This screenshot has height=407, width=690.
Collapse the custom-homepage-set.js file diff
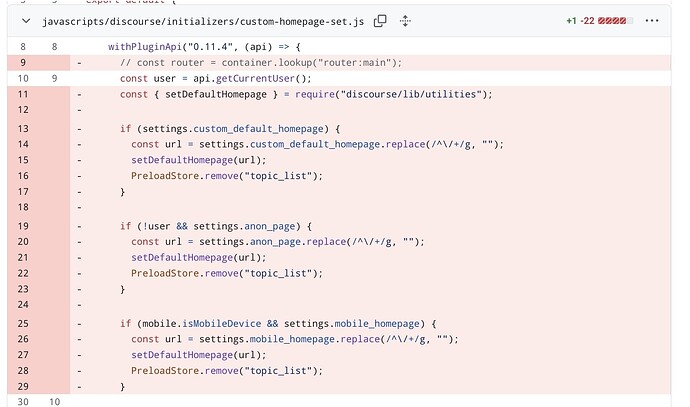coord(26,21)
